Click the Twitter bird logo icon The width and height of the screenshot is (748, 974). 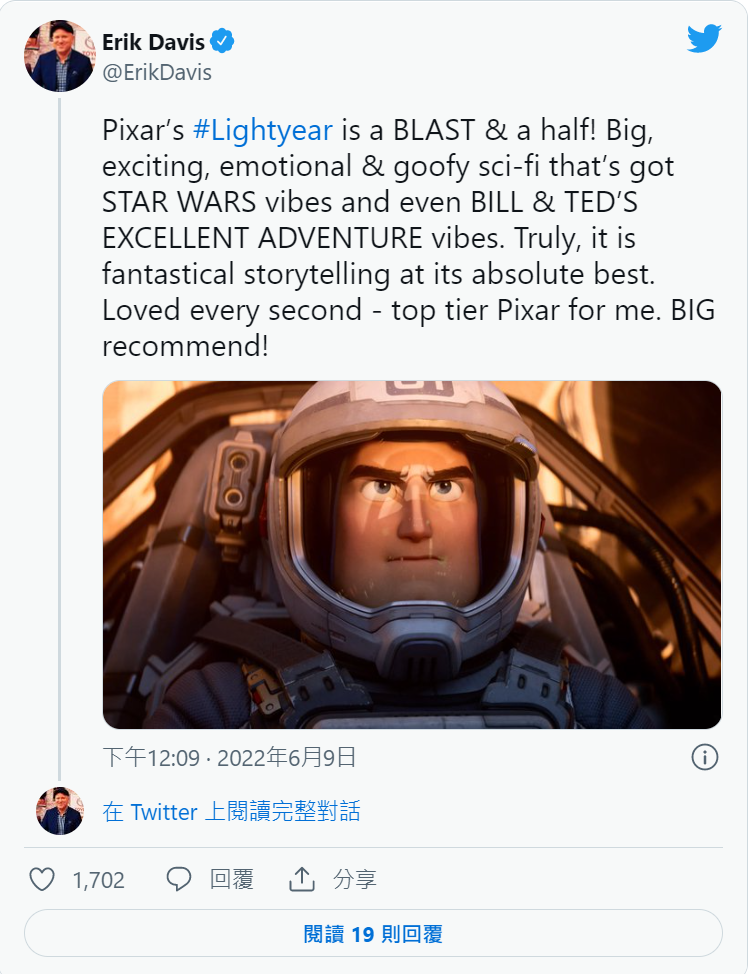pos(704,39)
